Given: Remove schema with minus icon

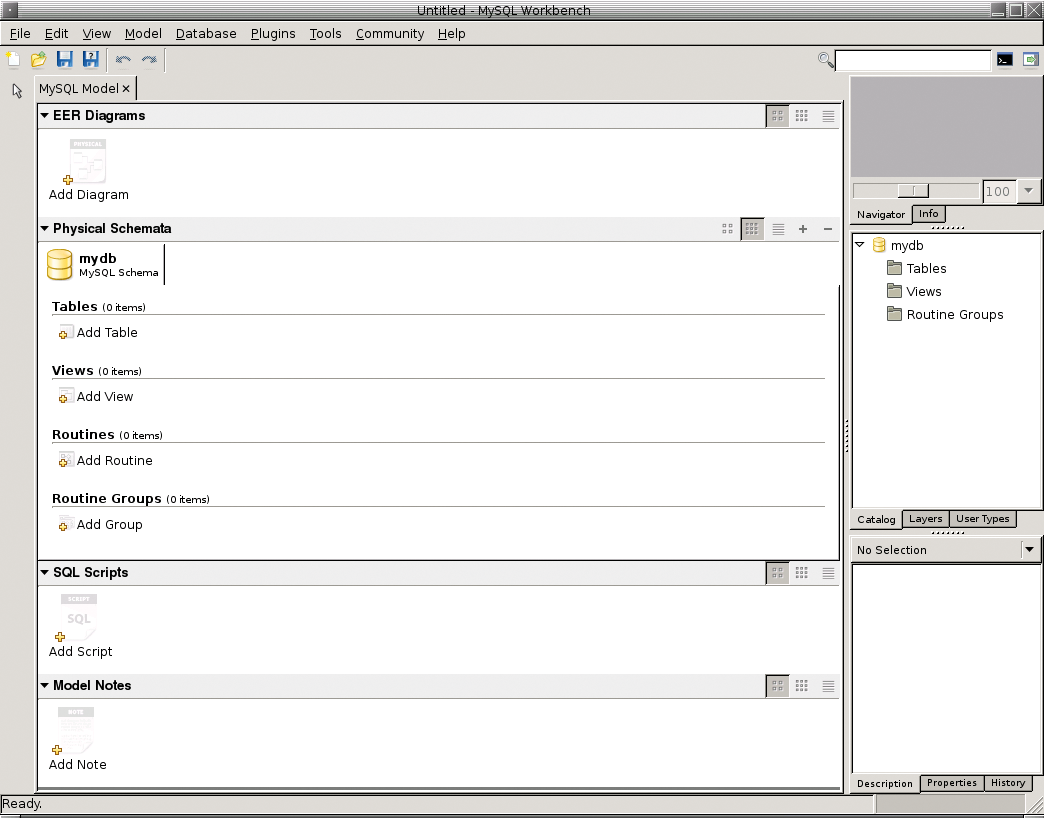Looking at the screenshot, I should click(828, 229).
